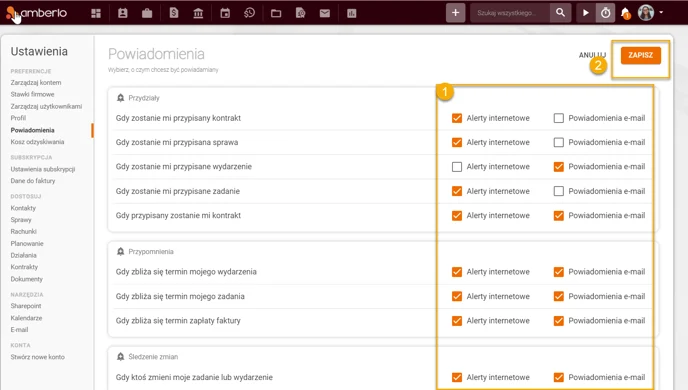Open the bank building icon
688x390 pixels.
(x=198, y=13)
